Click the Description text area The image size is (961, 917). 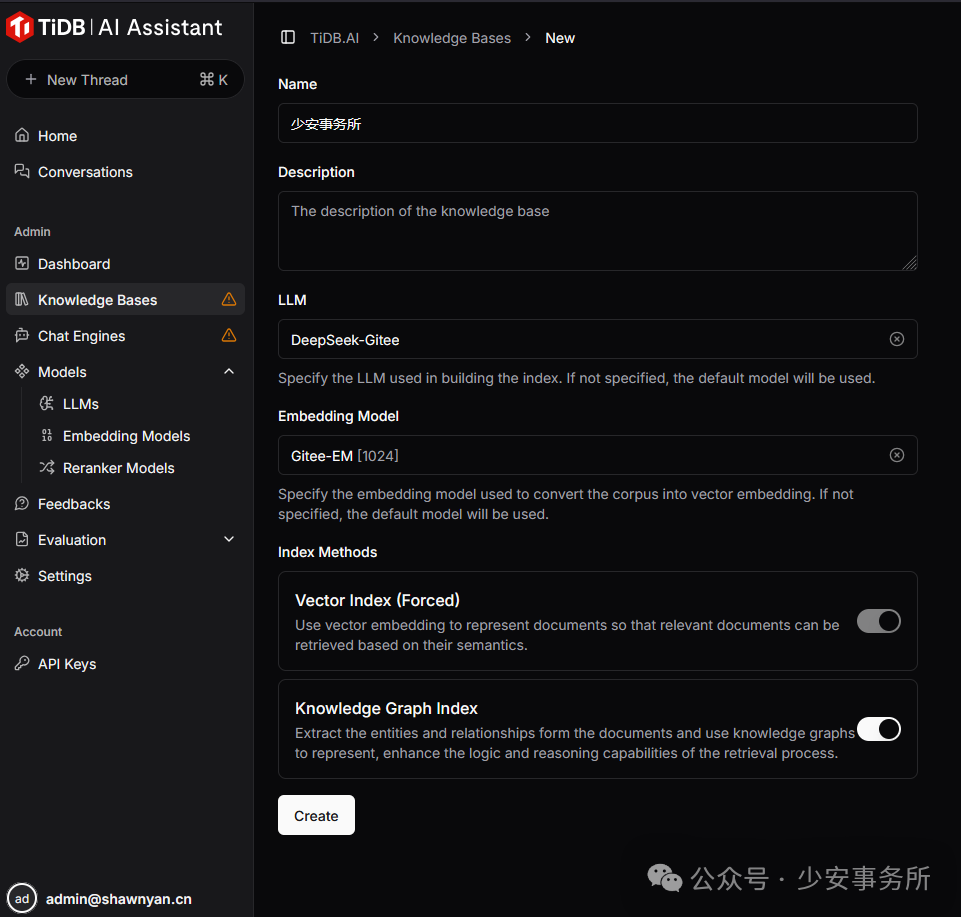coord(598,231)
